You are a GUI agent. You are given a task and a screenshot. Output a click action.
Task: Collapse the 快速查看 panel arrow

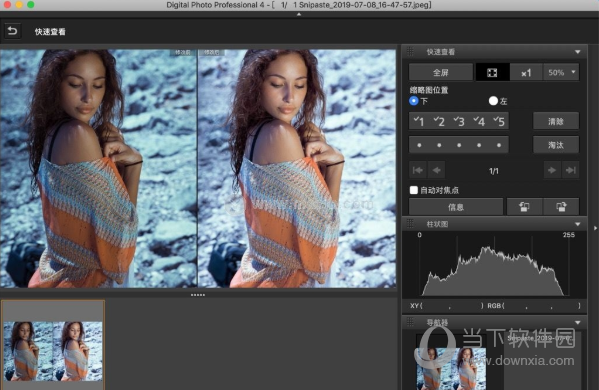pos(578,52)
